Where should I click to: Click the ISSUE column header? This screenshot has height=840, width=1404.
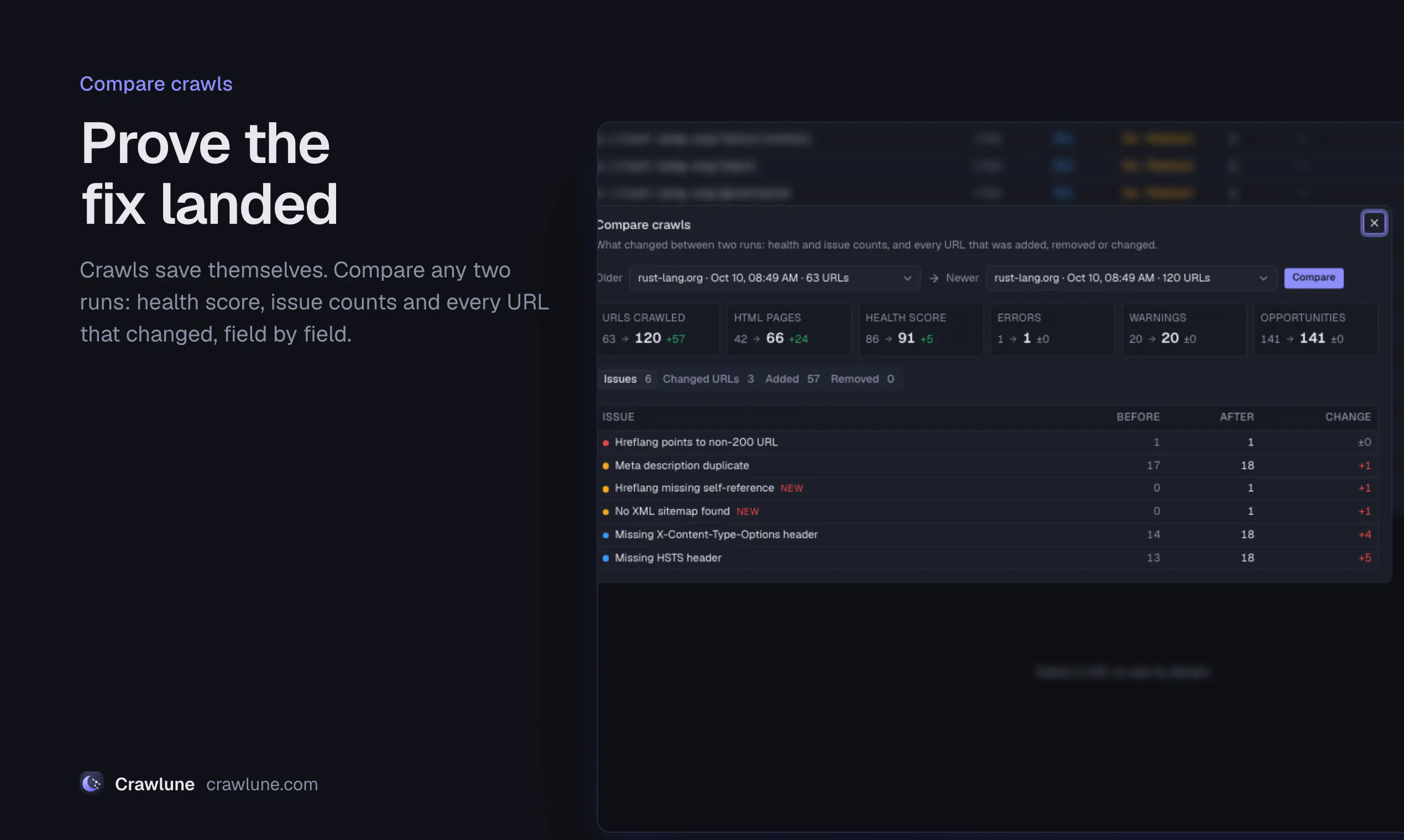[x=617, y=417]
